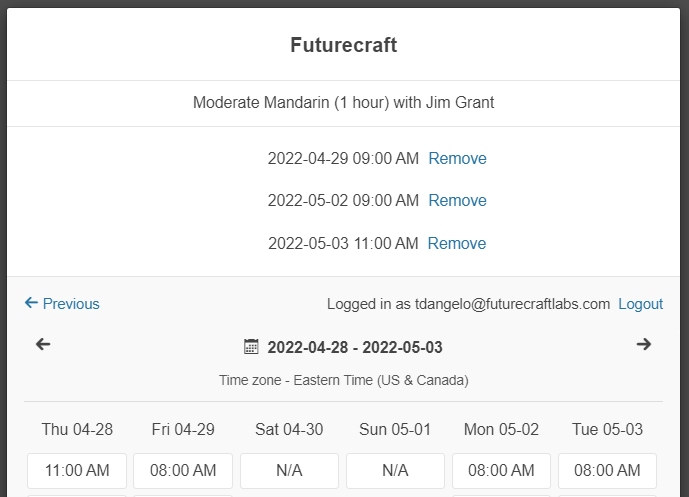Go to next week with right arrow
Screen dimensions: 689x497
[x=644, y=345]
